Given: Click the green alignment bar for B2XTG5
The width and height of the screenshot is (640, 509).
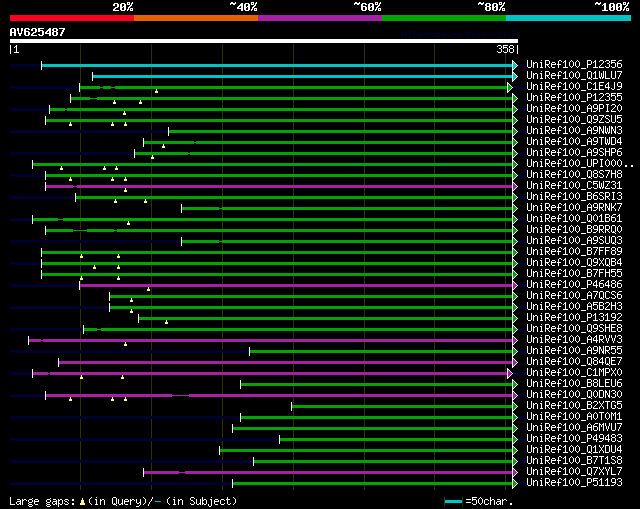Looking at the screenshot, I should click(x=402, y=407).
